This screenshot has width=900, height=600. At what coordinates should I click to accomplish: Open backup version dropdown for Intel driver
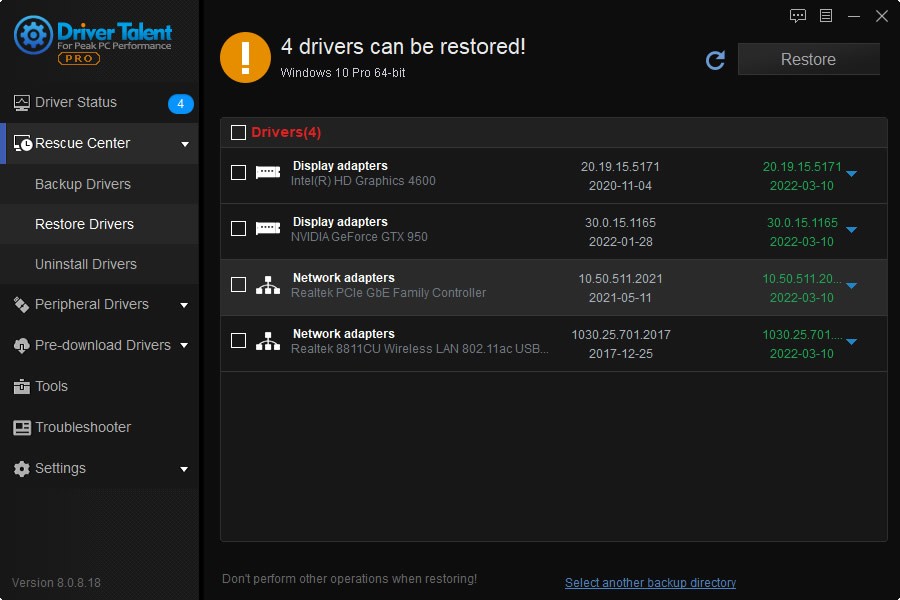(x=851, y=174)
